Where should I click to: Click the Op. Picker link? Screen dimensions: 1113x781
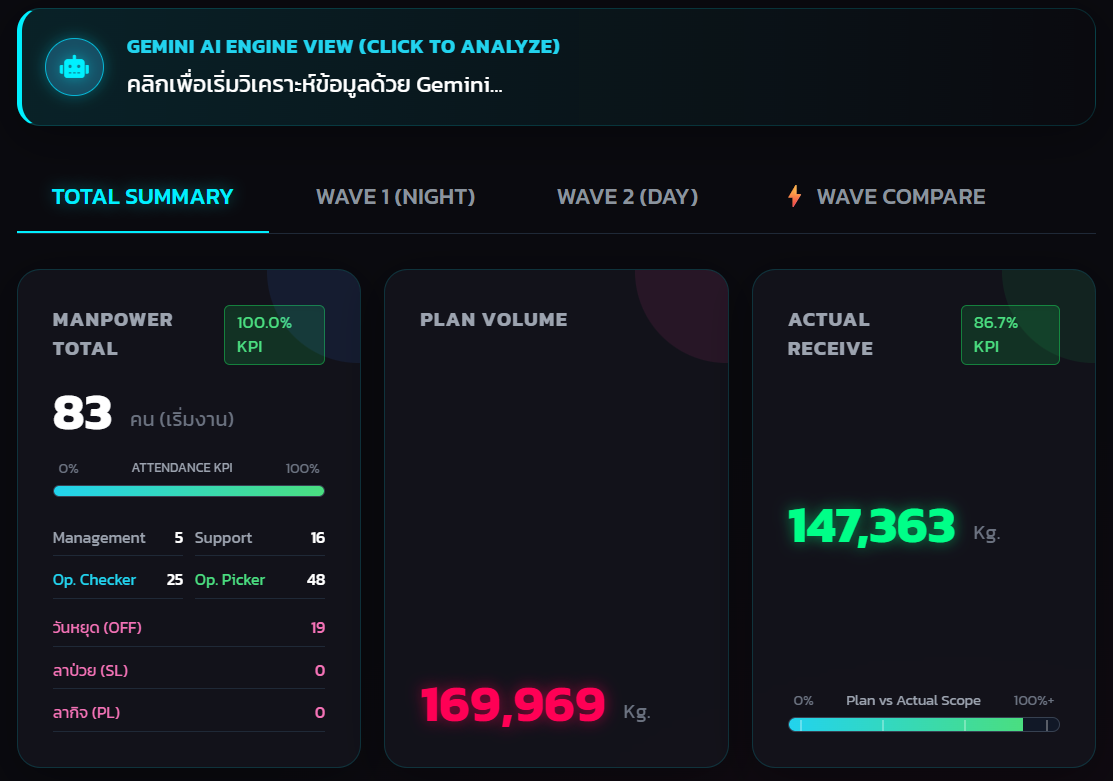tap(231, 579)
